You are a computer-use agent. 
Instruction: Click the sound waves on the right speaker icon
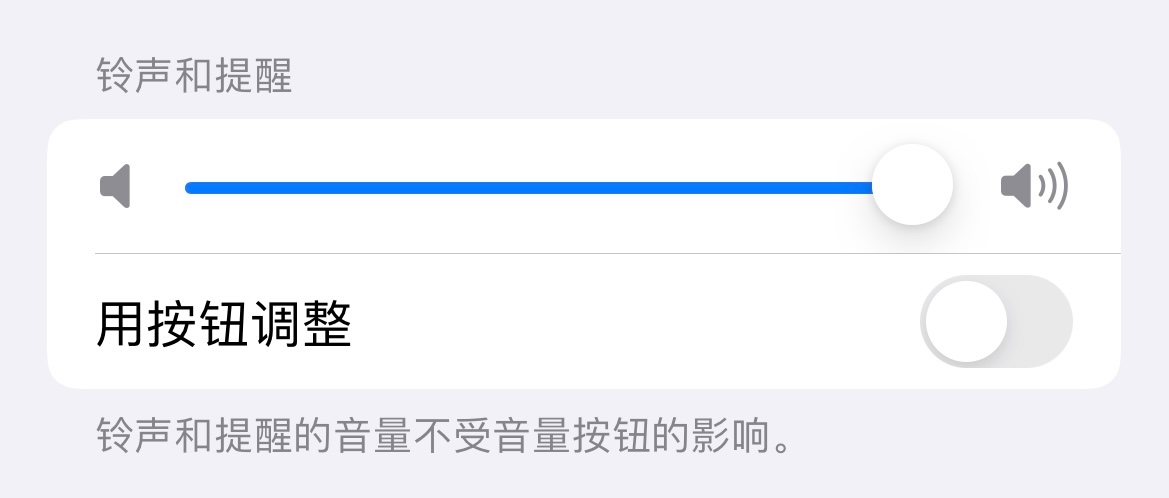click(1054, 186)
